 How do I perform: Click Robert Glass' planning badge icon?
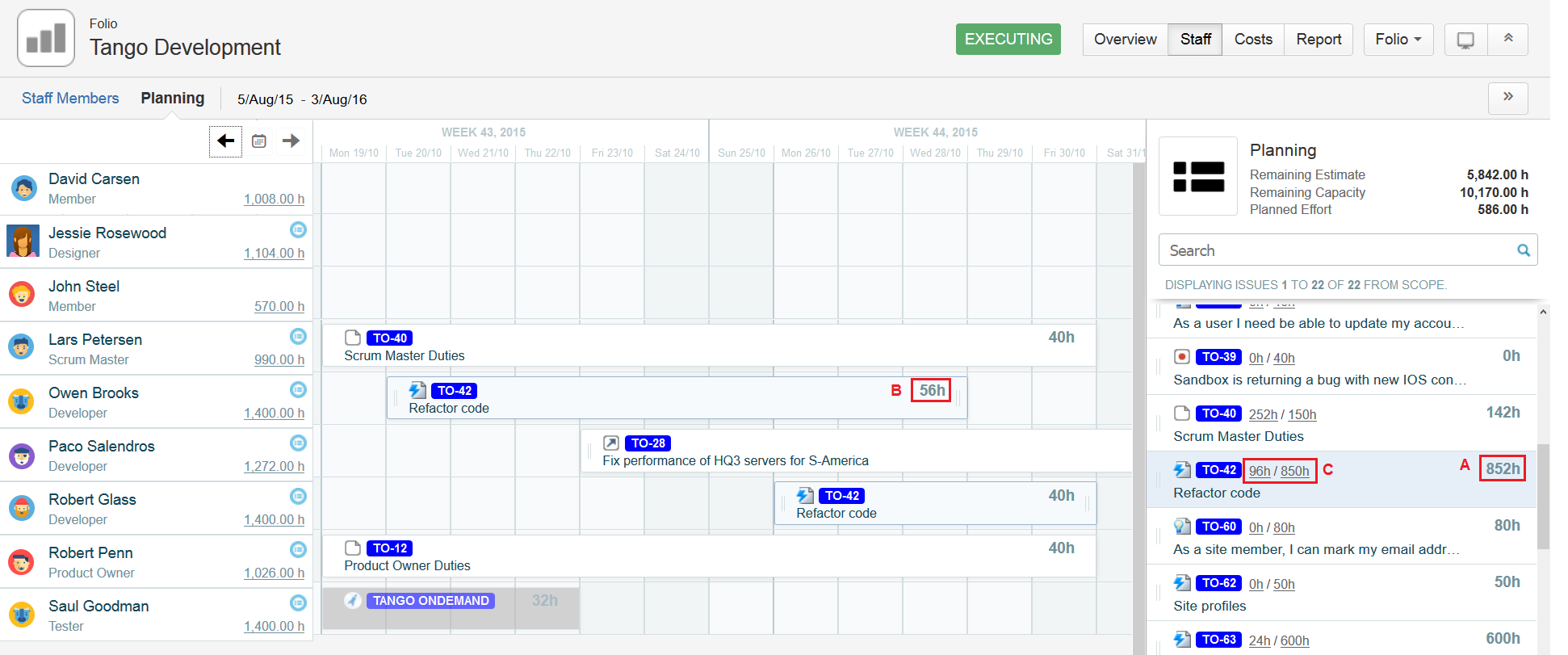[298, 497]
